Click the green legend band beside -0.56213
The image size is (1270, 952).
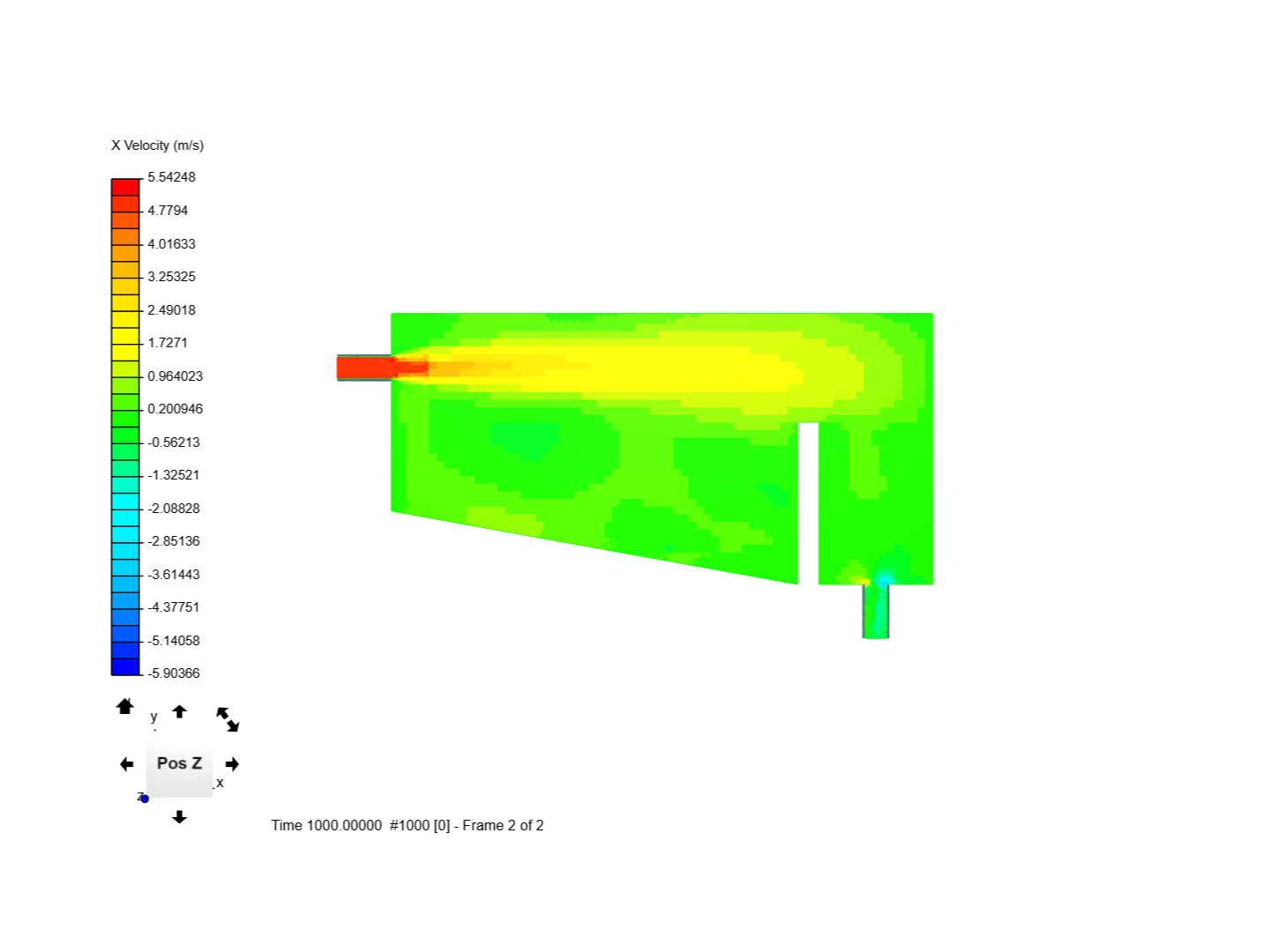point(125,443)
